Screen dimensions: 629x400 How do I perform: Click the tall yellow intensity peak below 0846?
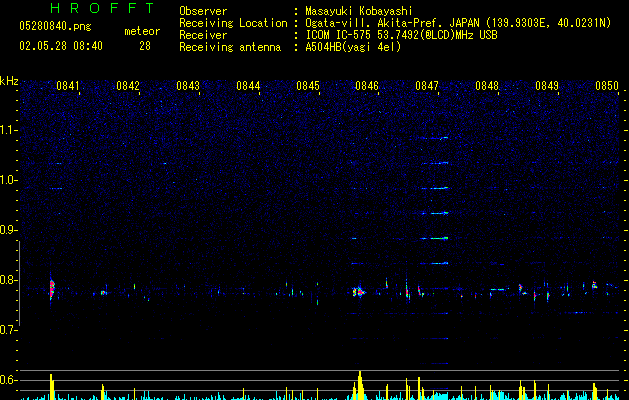click(360, 385)
